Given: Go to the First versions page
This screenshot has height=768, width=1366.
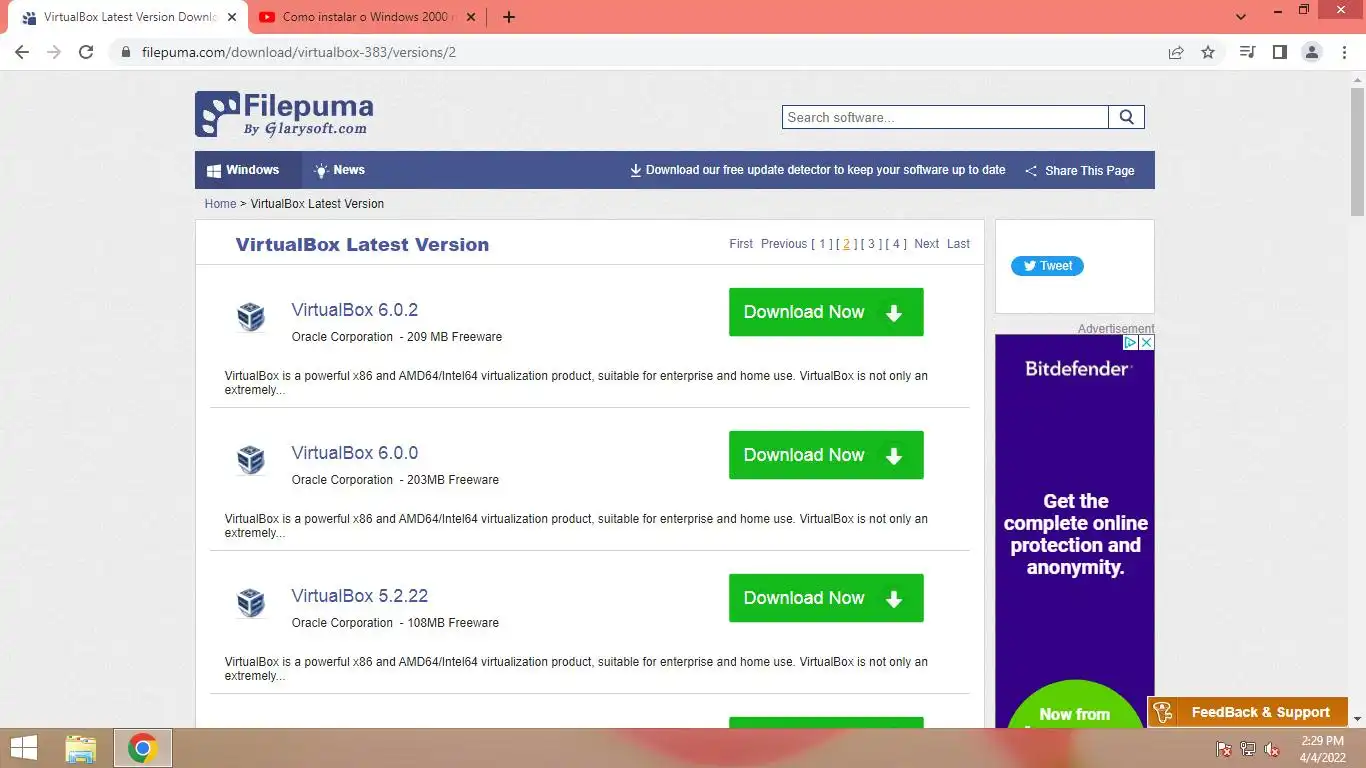Looking at the screenshot, I should (741, 244).
